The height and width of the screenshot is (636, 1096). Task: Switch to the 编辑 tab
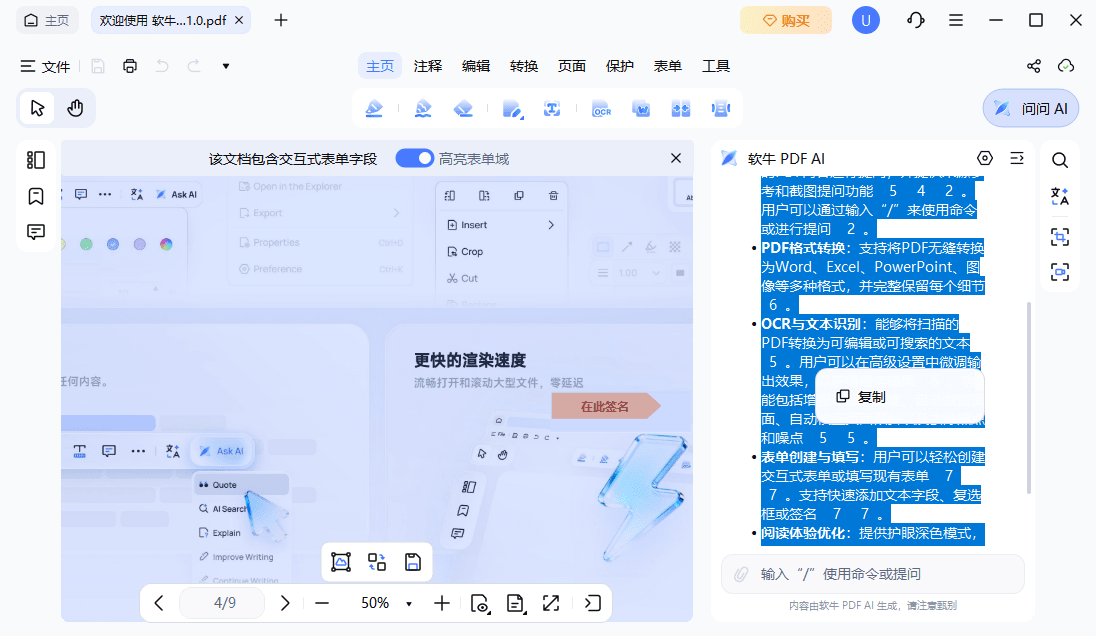pos(476,66)
